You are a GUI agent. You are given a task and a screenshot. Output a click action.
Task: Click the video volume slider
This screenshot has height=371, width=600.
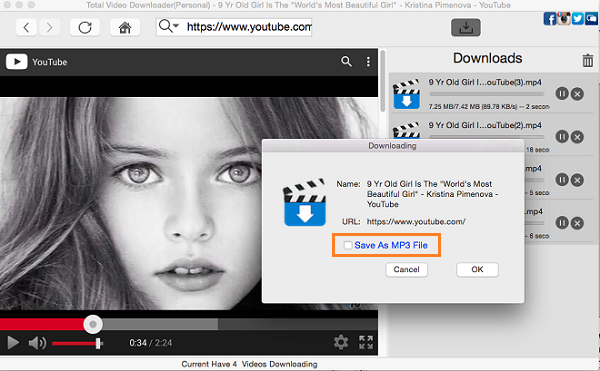click(x=77, y=343)
